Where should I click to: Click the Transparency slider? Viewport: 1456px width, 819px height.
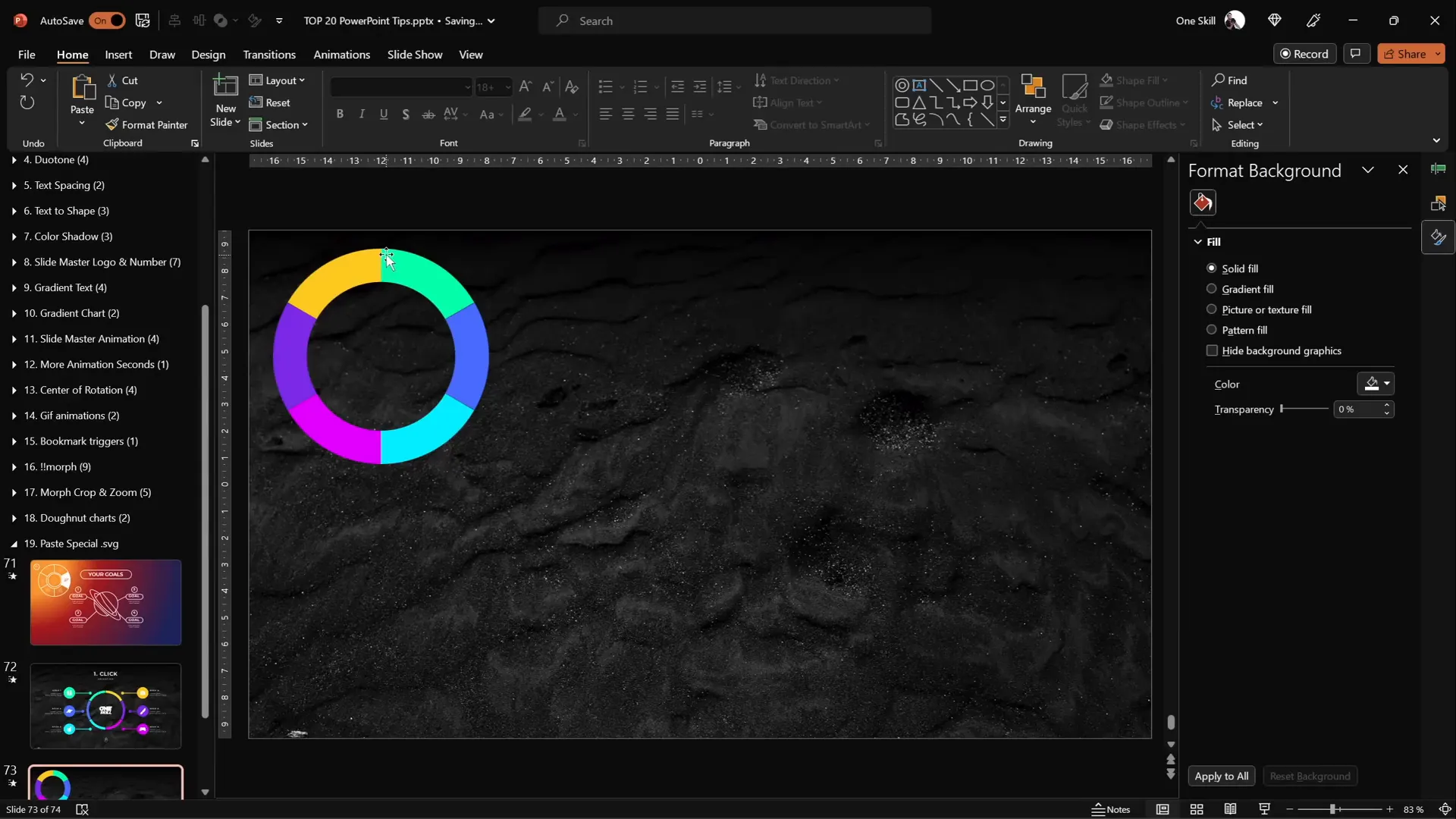(x=1304, y=409)
